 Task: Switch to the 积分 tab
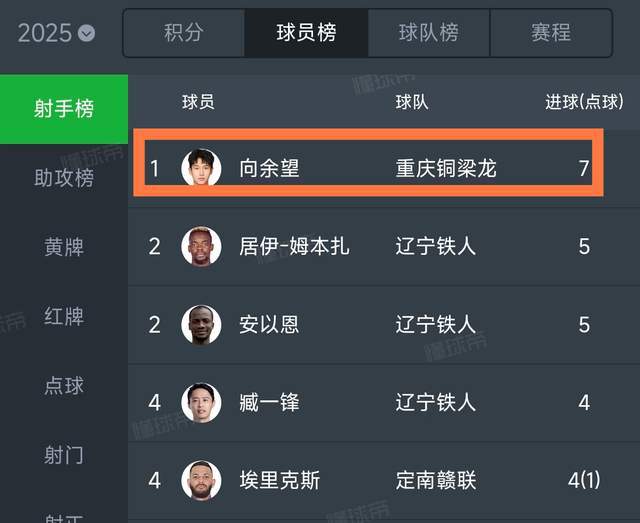click(x=183, y=33)
